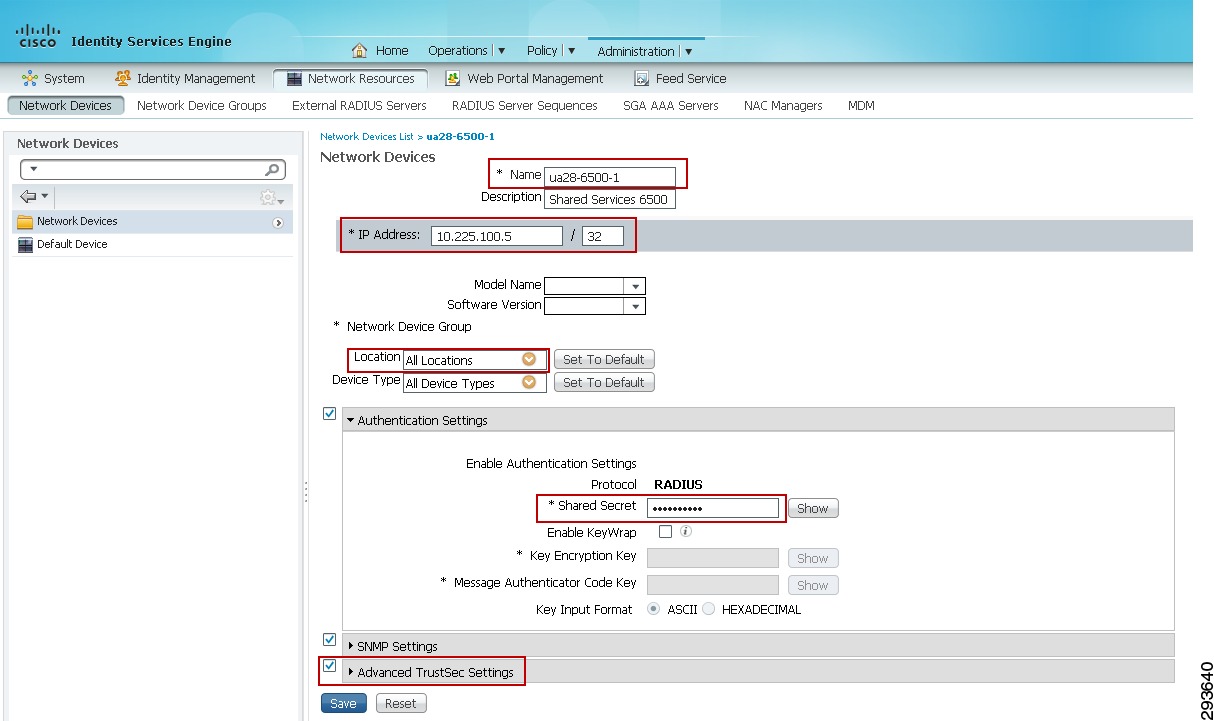Click the device Name input field
The image size is (1214, 721).
[610, 177]
